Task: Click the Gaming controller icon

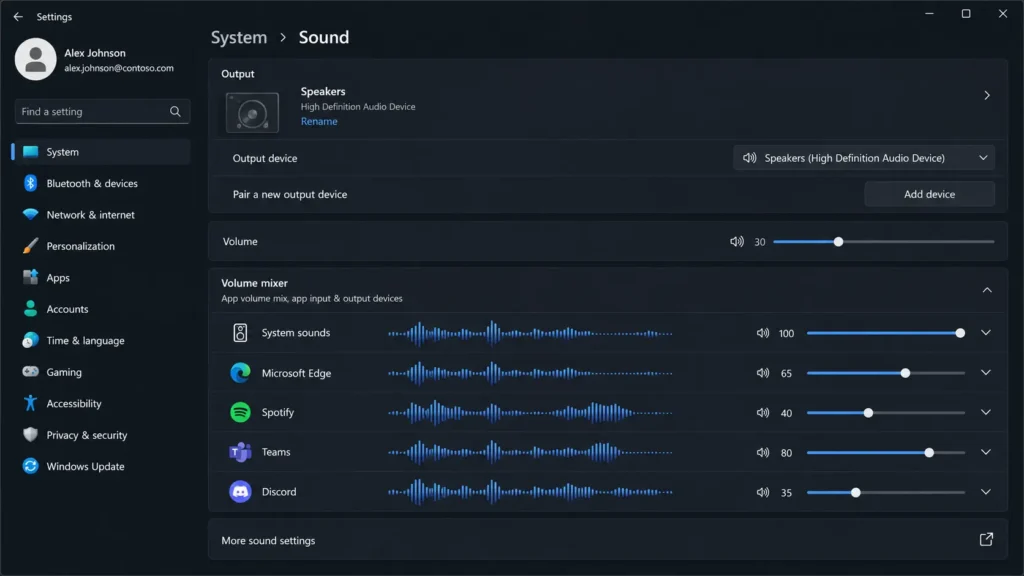Action: 30,372
